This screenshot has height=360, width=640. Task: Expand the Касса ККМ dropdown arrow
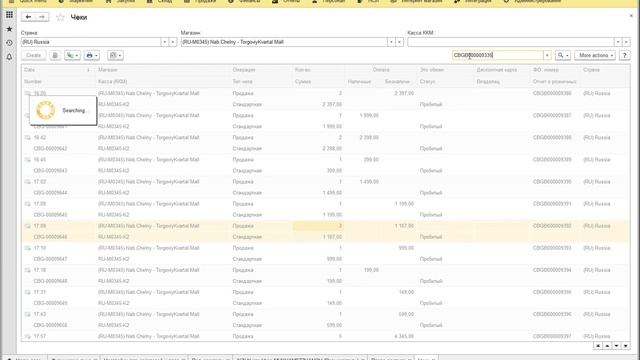(x=618, y=42)
